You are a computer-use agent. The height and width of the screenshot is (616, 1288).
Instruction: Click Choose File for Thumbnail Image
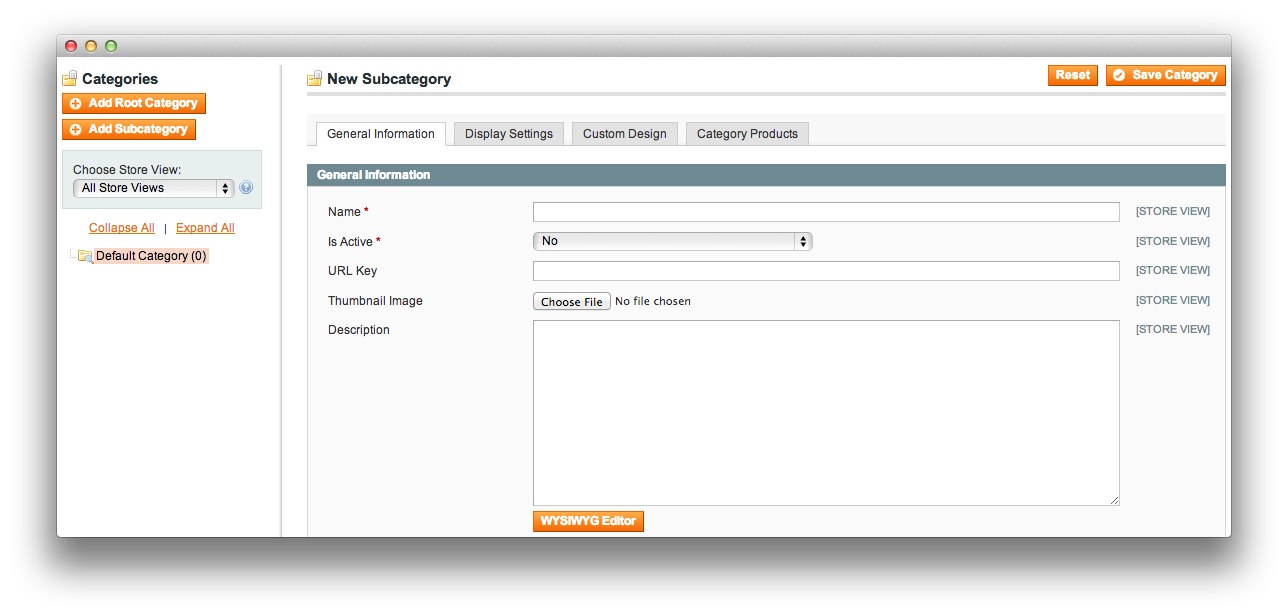[x=572, y=301]
